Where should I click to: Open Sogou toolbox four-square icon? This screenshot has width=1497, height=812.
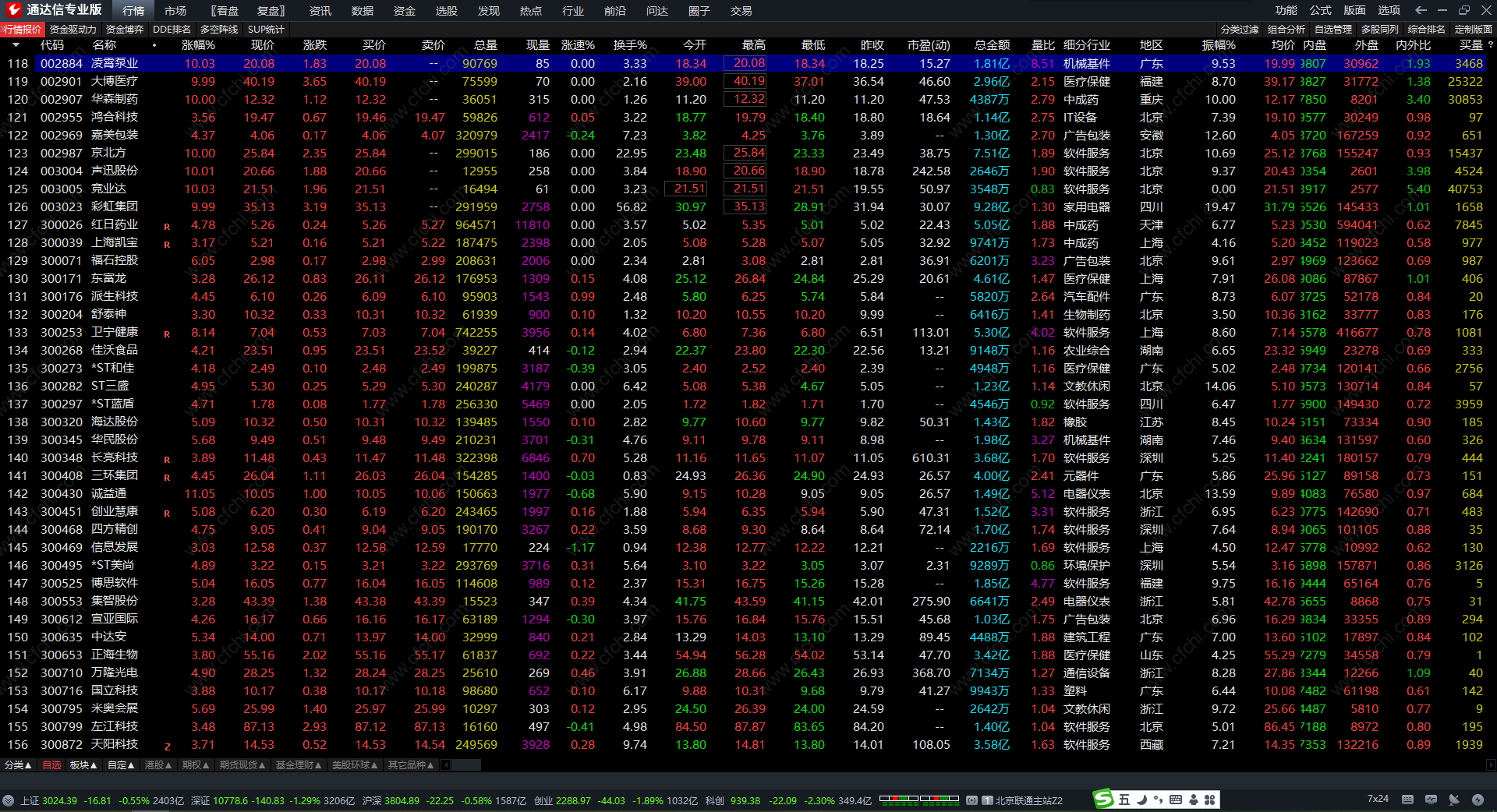point(1210,800)
